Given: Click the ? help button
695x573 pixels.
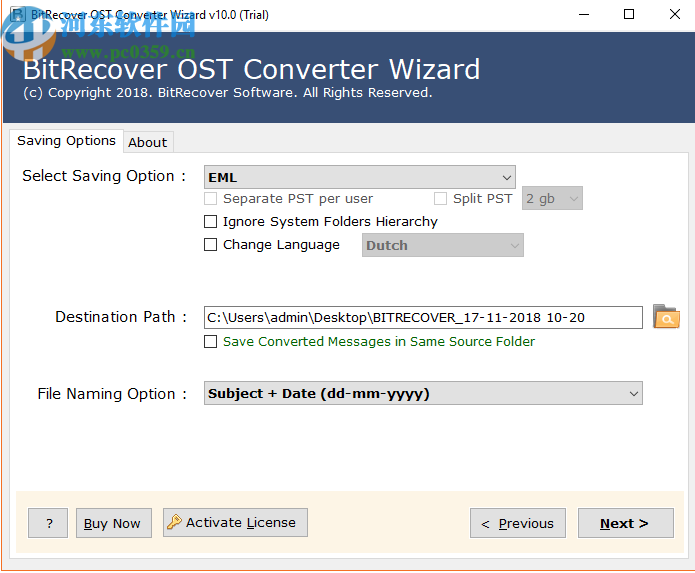Looking at the screenshot, I should click(48, 523).
